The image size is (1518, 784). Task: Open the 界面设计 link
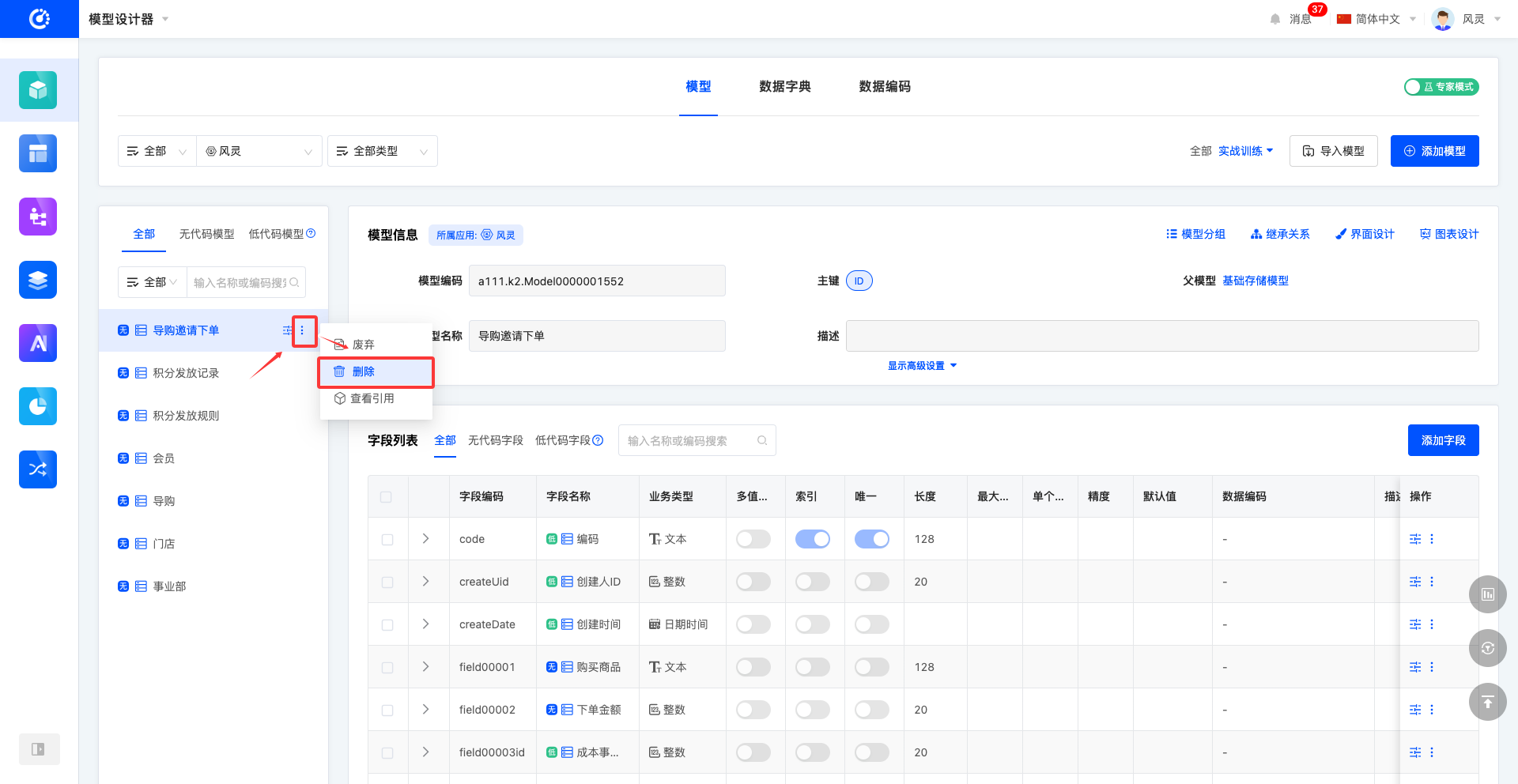click(x=1365, y=234)
